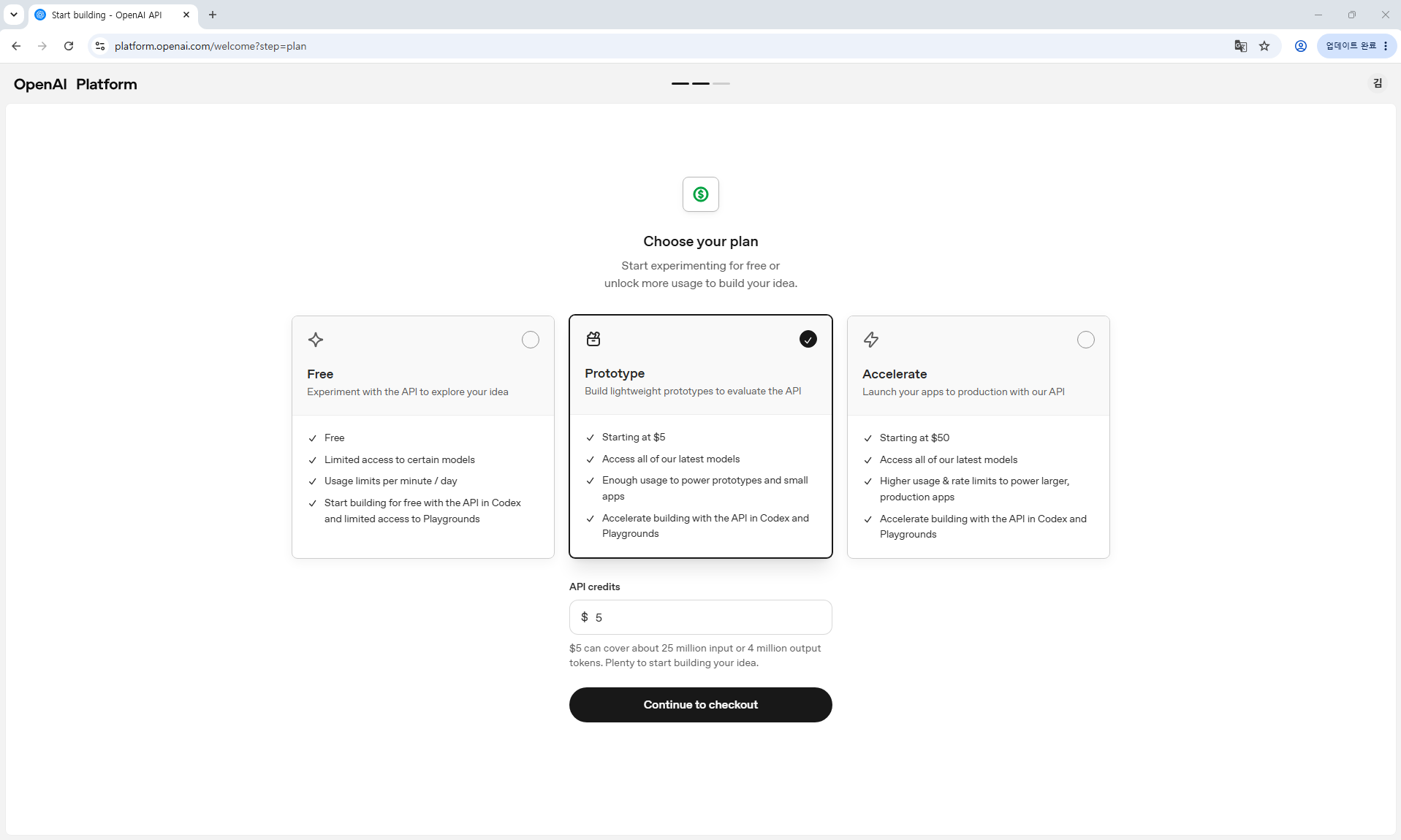1401x840 pixels.
Task: Click 'Experiment with the API to explore your idea'
Action: (408, 392)
